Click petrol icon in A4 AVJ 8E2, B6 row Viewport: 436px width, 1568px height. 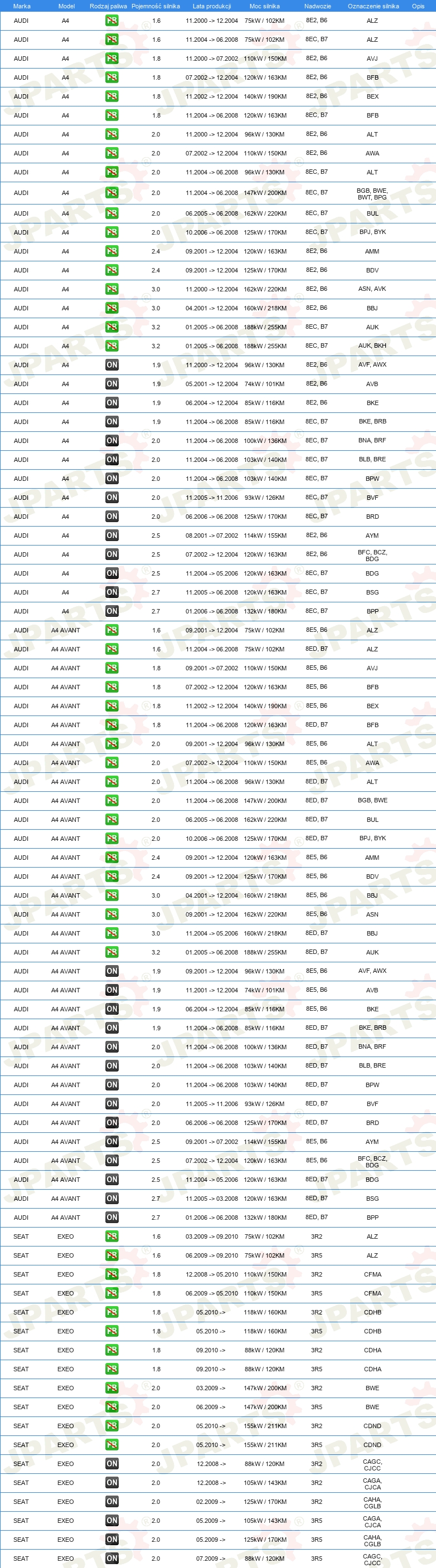(x=112, y=59)
